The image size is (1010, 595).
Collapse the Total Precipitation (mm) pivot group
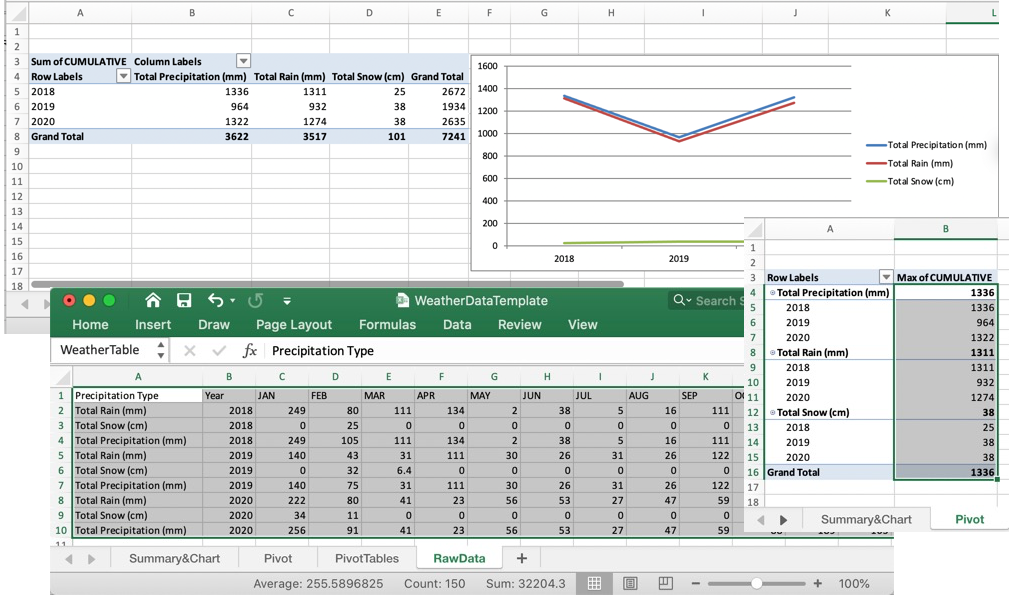click(771, 293)
